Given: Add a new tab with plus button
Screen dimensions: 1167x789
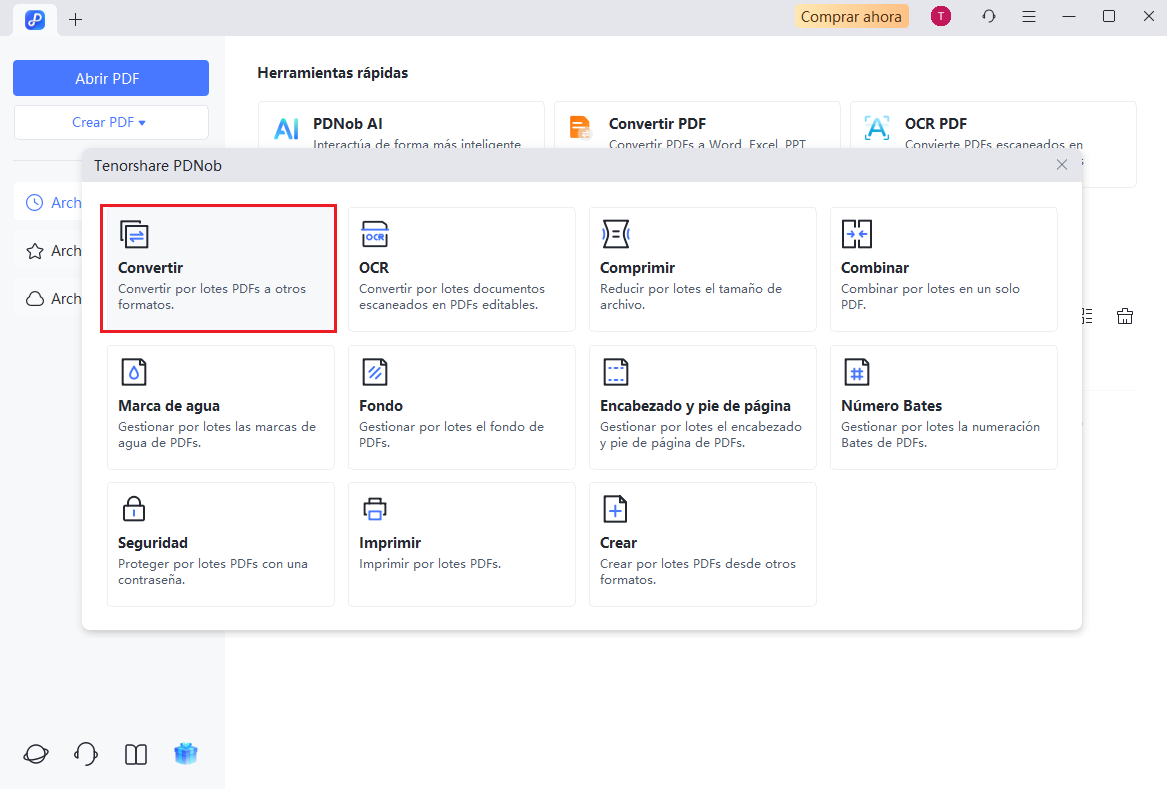Looking at the screenshot, I should click(76, 19).
